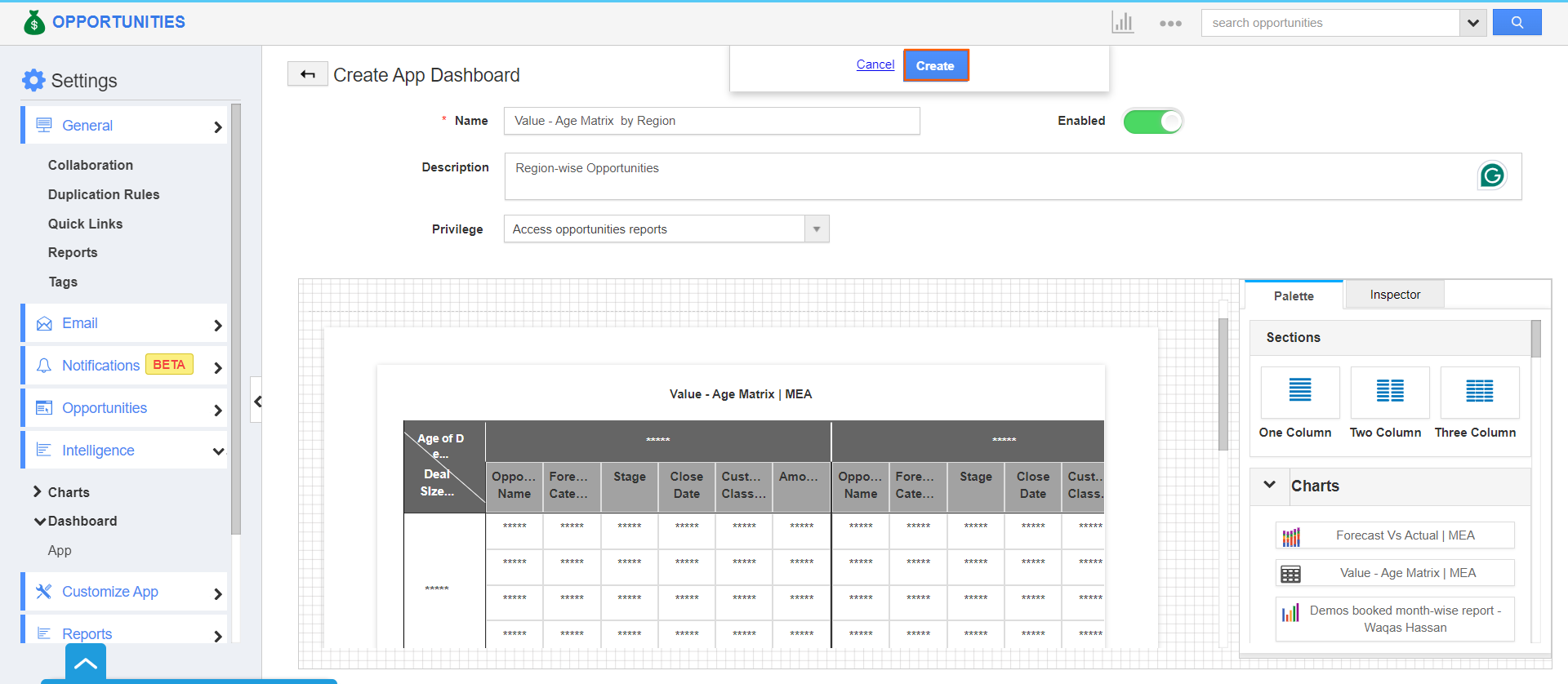The image size is (1568, 684).
Task: Expand the Opportunities settings chevron
Action: click(217, 410)
